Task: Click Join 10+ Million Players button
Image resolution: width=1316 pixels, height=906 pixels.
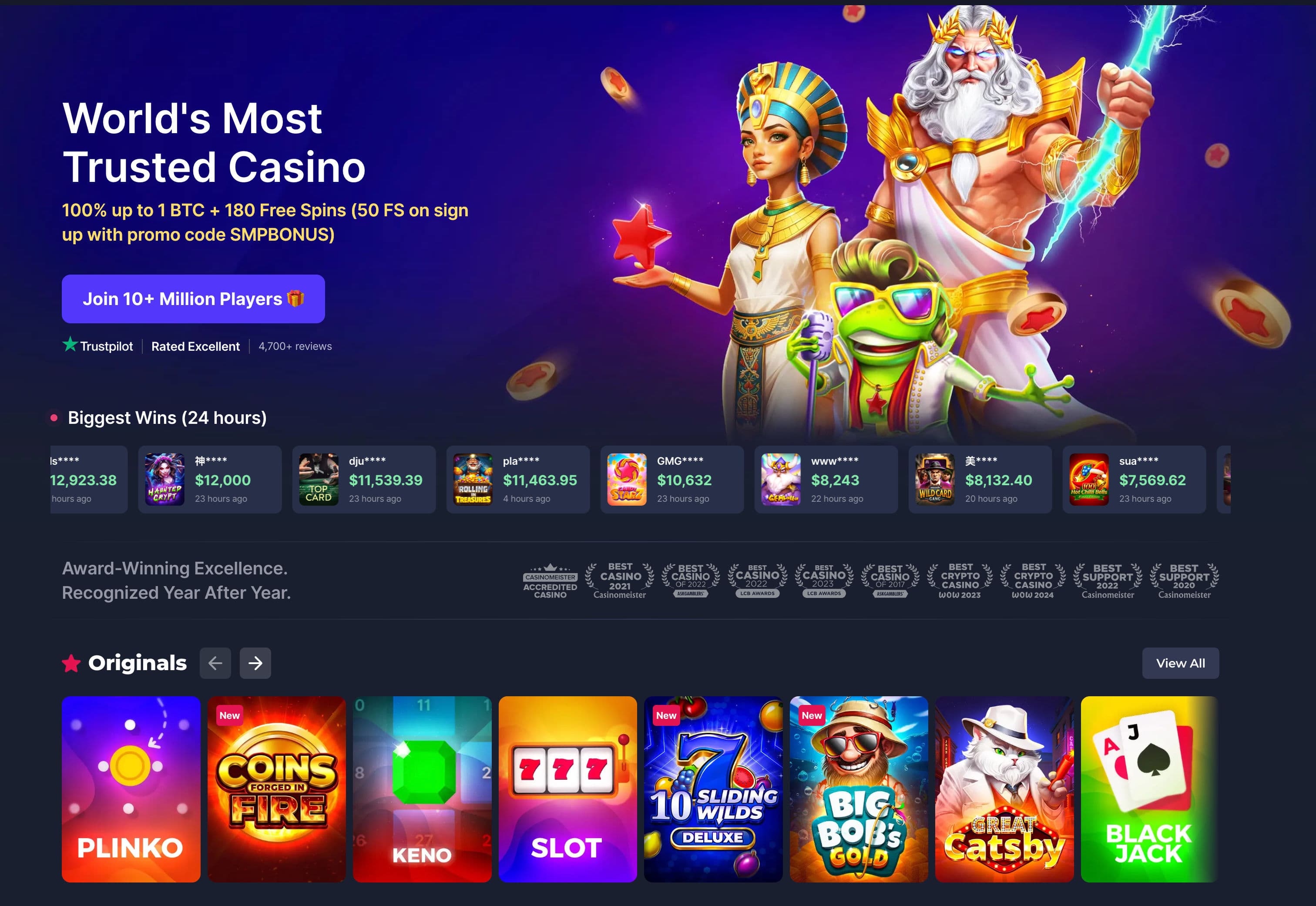Action: point(193,299)
